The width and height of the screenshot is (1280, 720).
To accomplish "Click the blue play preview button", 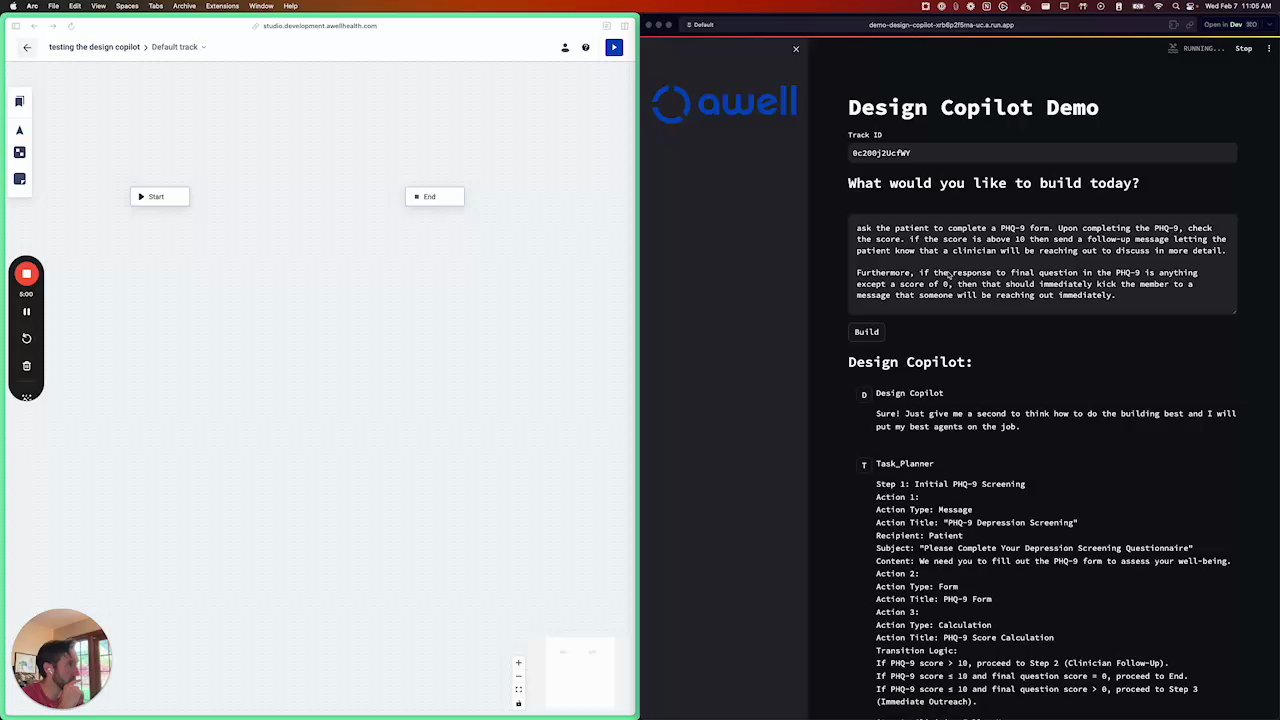I will [x=614, y=47].
